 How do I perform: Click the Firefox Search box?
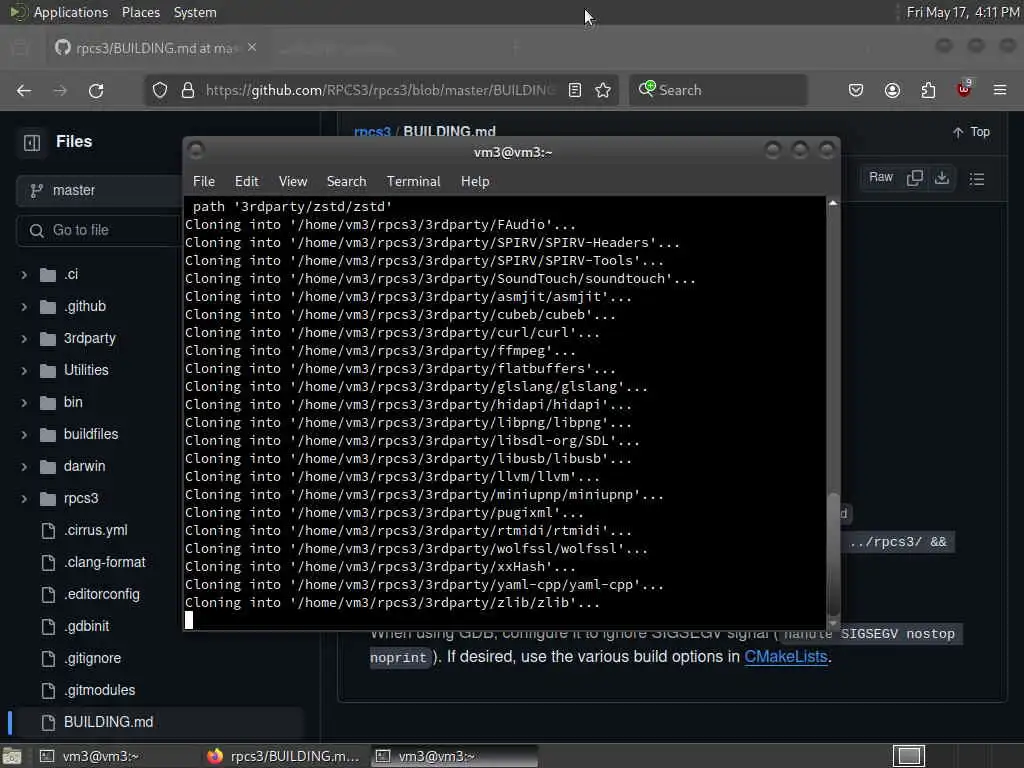click(x=718, y=90)
